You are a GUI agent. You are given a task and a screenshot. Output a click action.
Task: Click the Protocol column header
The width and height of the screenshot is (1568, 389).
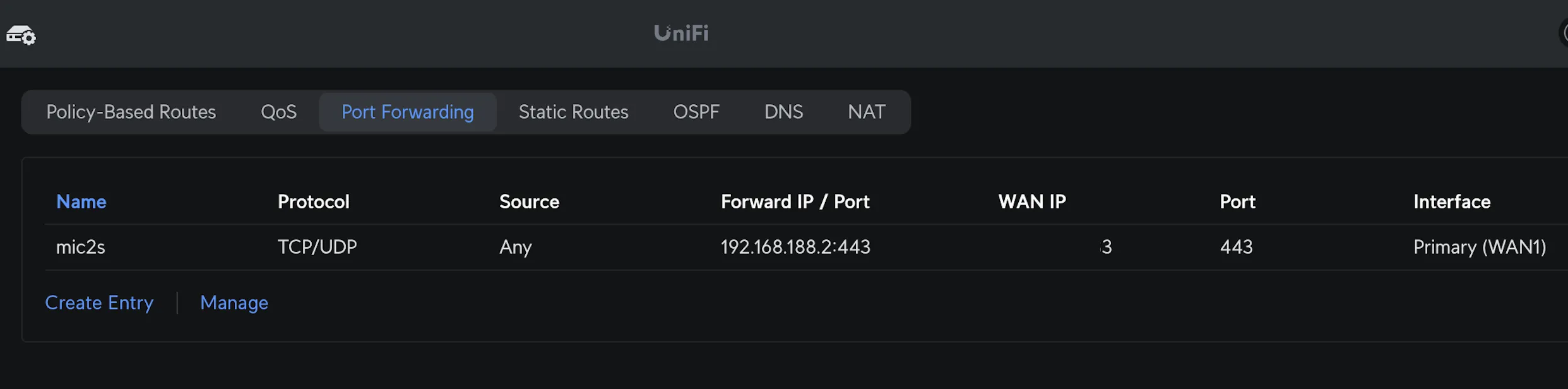pyautogui.click(x=313, y=201)
